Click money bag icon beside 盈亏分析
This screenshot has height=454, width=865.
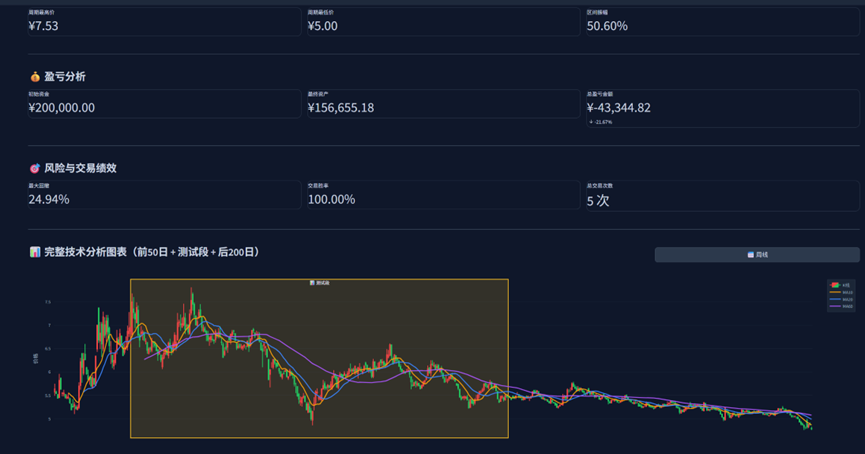35,77
